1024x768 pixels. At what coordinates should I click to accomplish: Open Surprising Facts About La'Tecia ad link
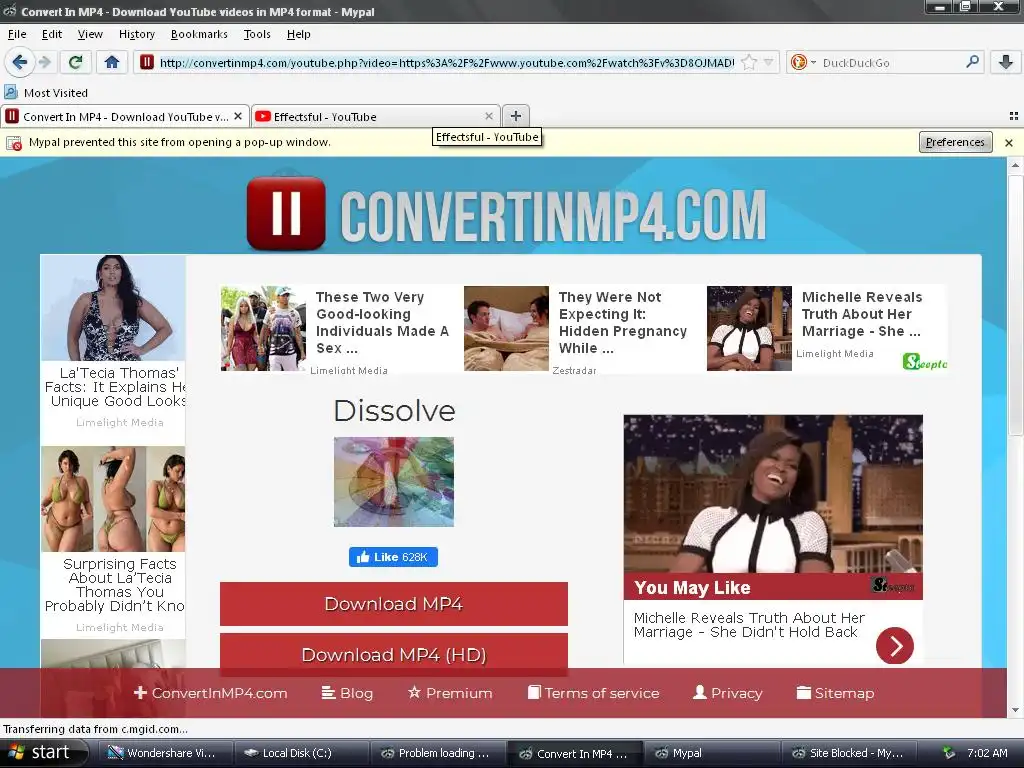[x=114, y=584]
